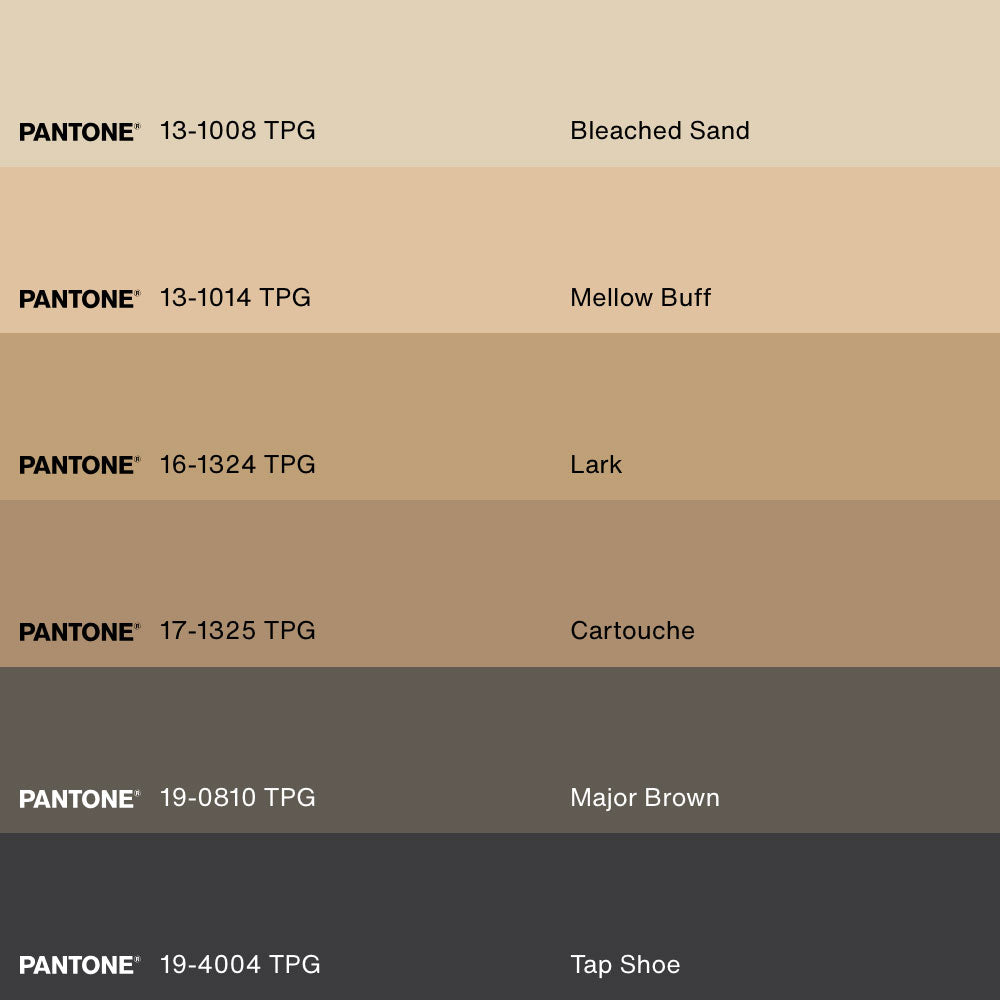
Task: Select the "Cartouche" name label
Action: pos(632,631)
